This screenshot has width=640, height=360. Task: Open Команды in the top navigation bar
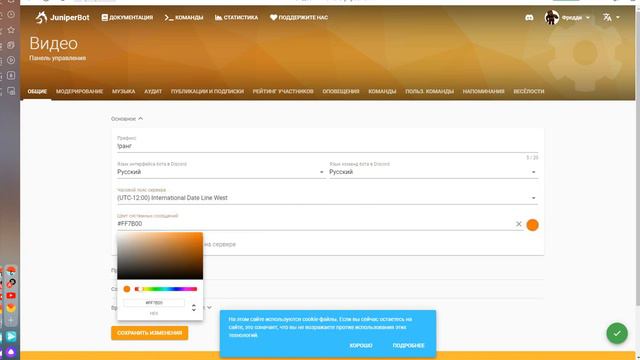pyautogui.click(x=184, y=18)
